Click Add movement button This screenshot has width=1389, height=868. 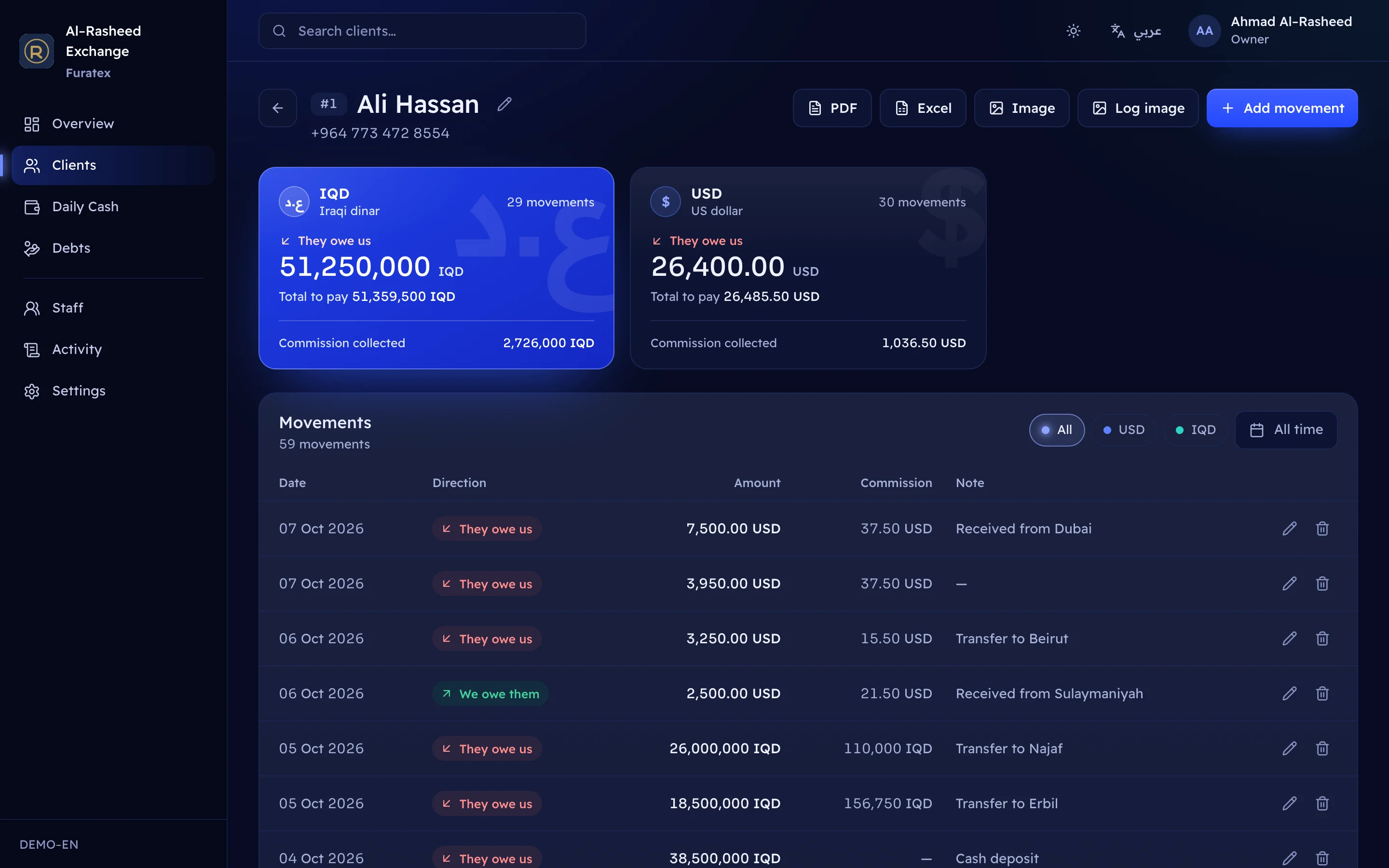pos(1282,108)
